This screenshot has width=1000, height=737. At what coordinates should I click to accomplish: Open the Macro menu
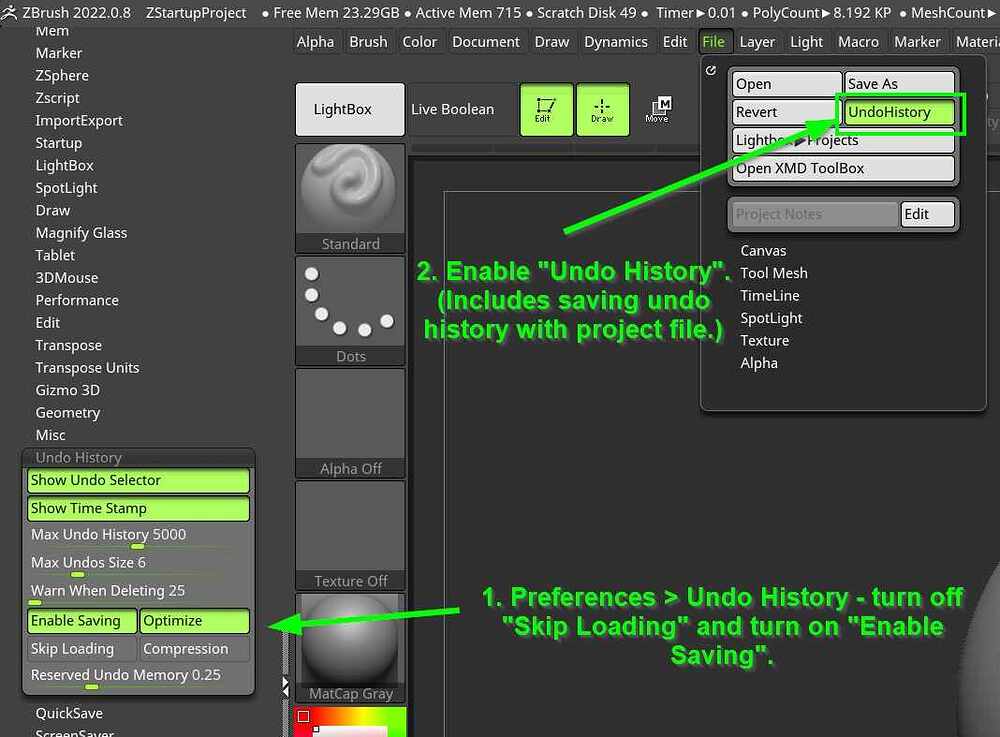pyautogui.click(x=858, y=42)
